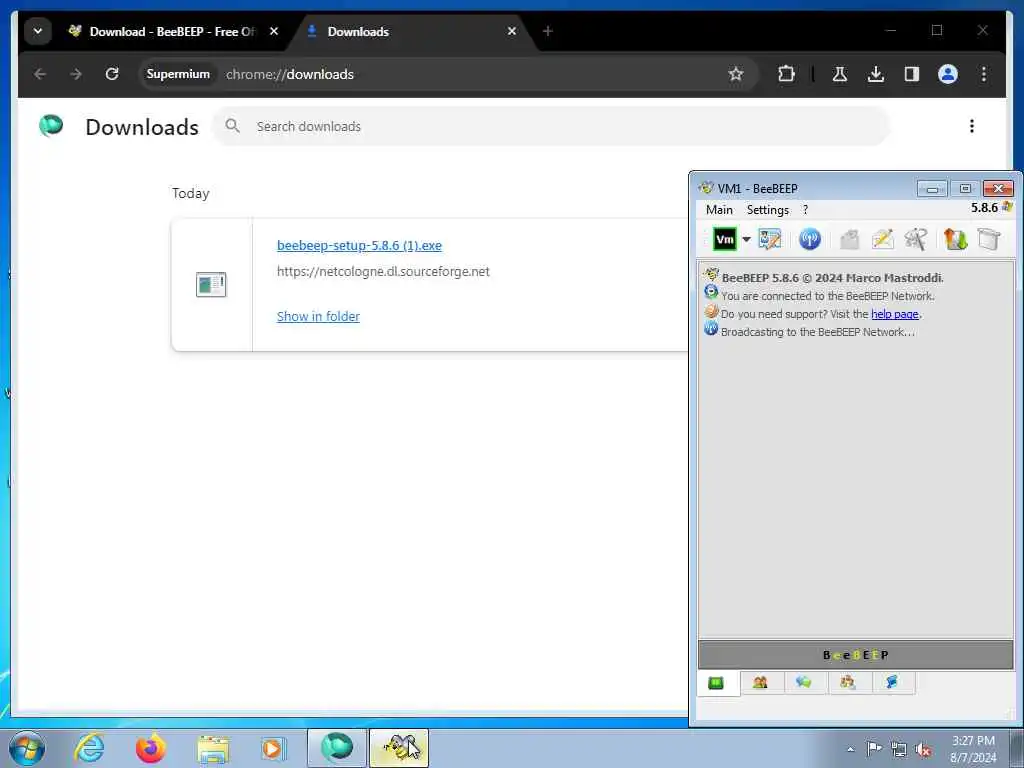Follow the help page link in BeeBEEP
The width and height of the screenshot is (1024, 768).
click(895, 314)
